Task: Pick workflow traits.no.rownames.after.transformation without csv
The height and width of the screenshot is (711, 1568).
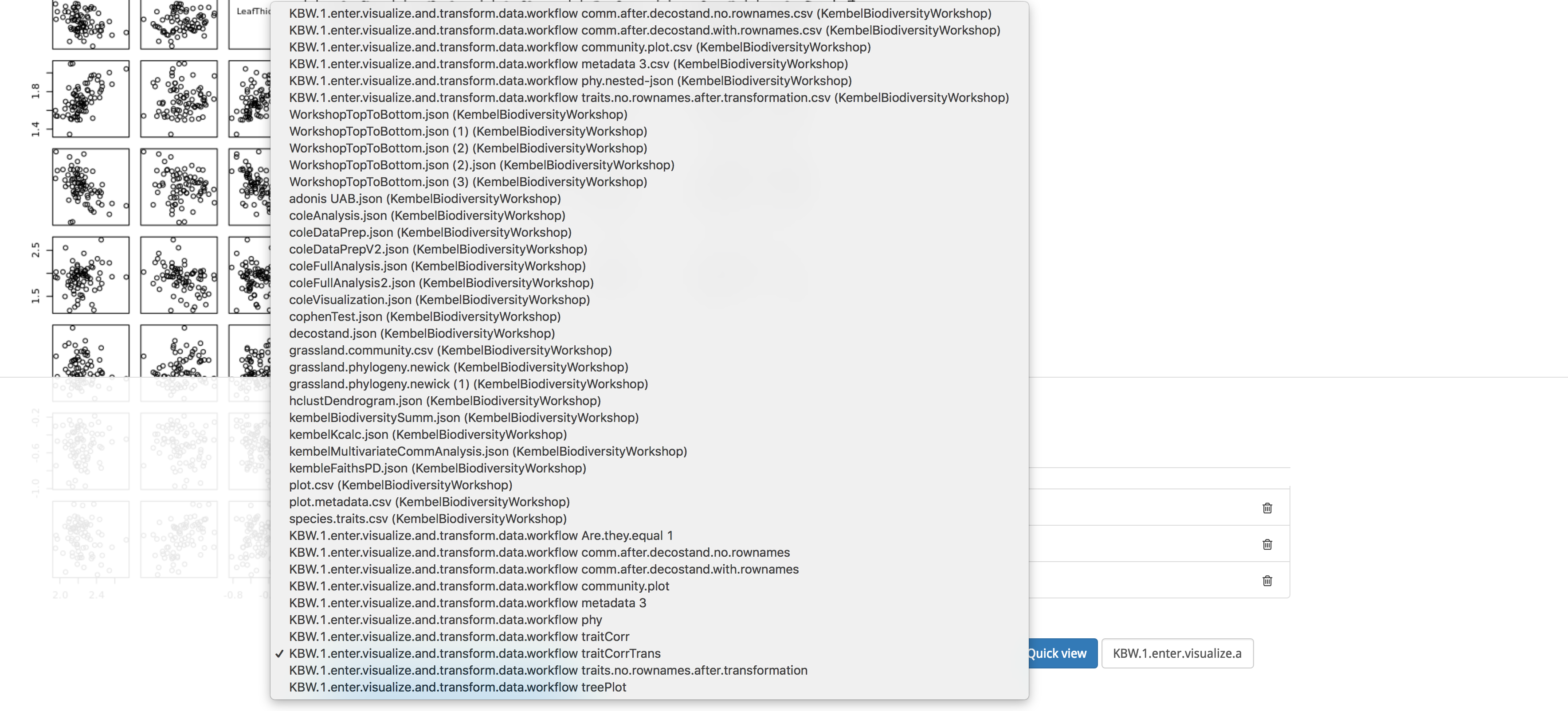Action: (x=649, y=670)
